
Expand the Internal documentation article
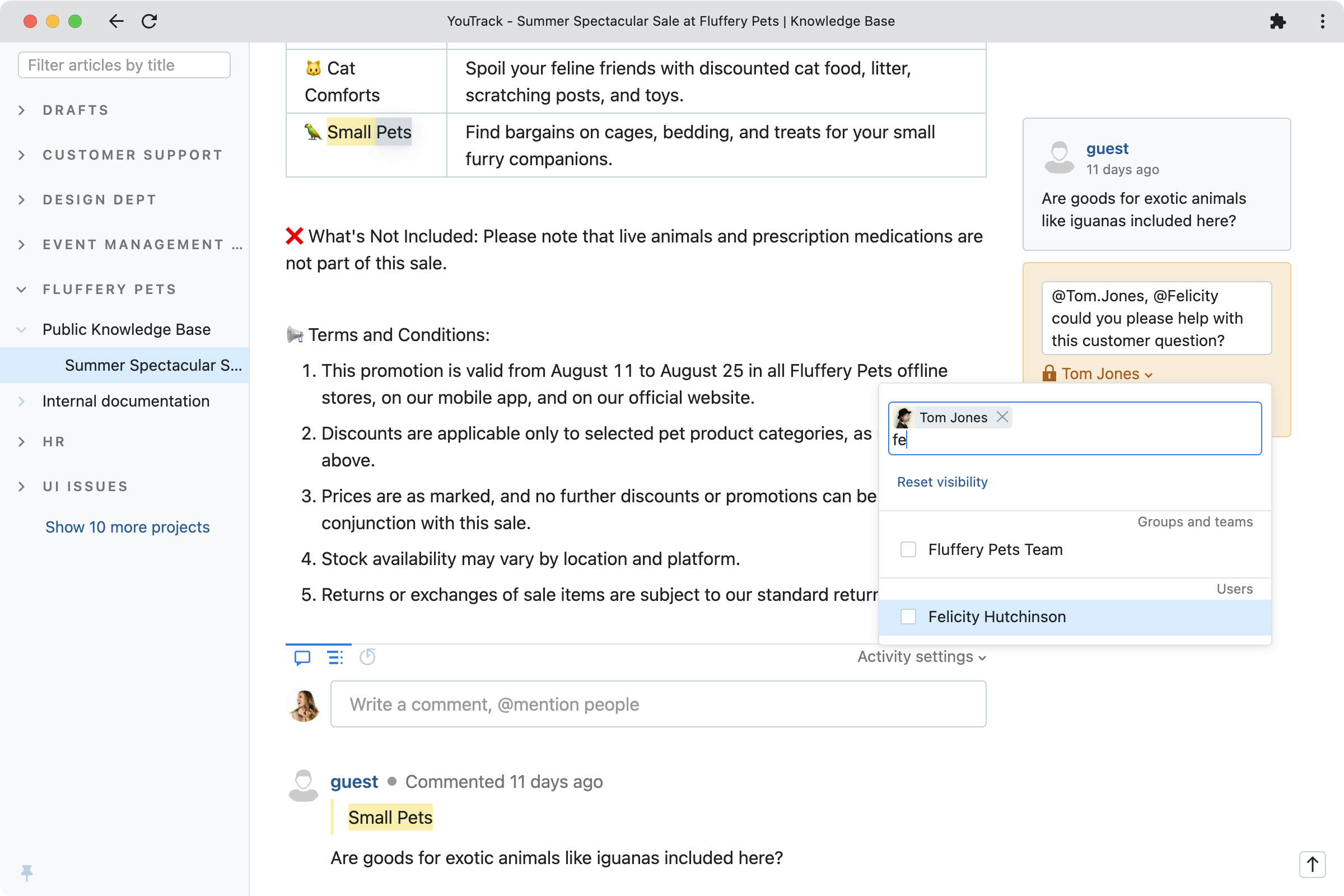(x=22, y=401)
